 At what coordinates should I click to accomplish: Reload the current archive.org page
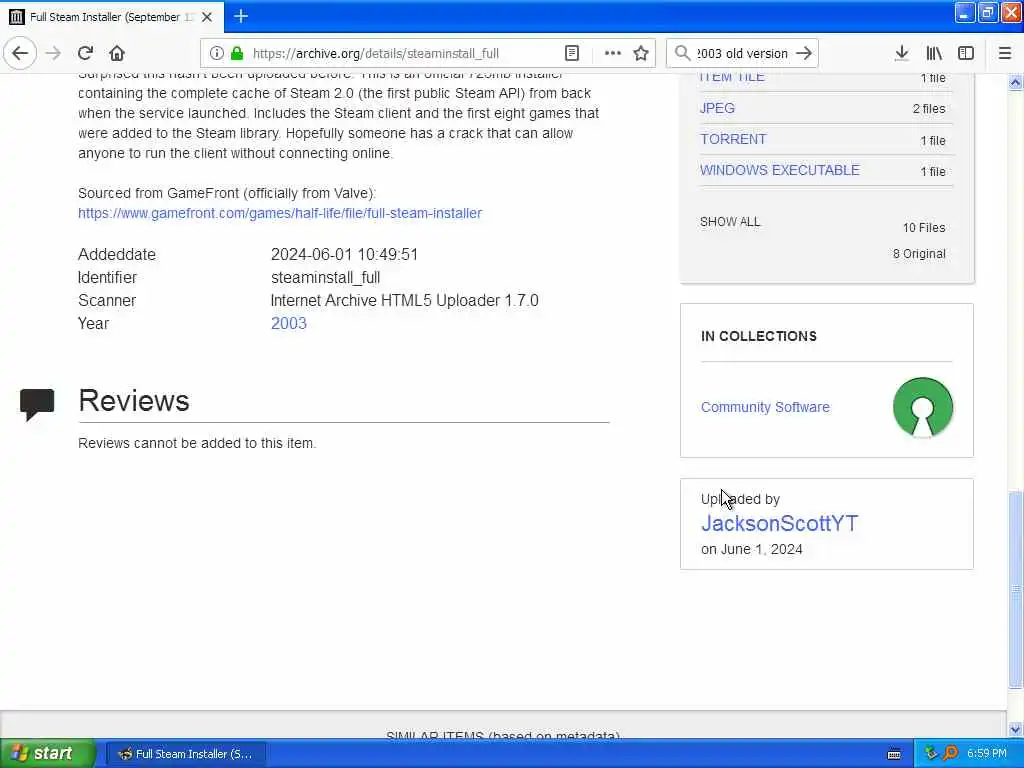click(85, 53)
